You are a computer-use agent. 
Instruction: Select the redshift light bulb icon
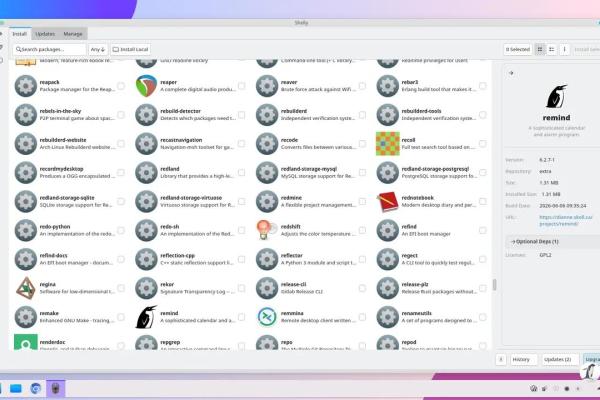click(267, 230)
